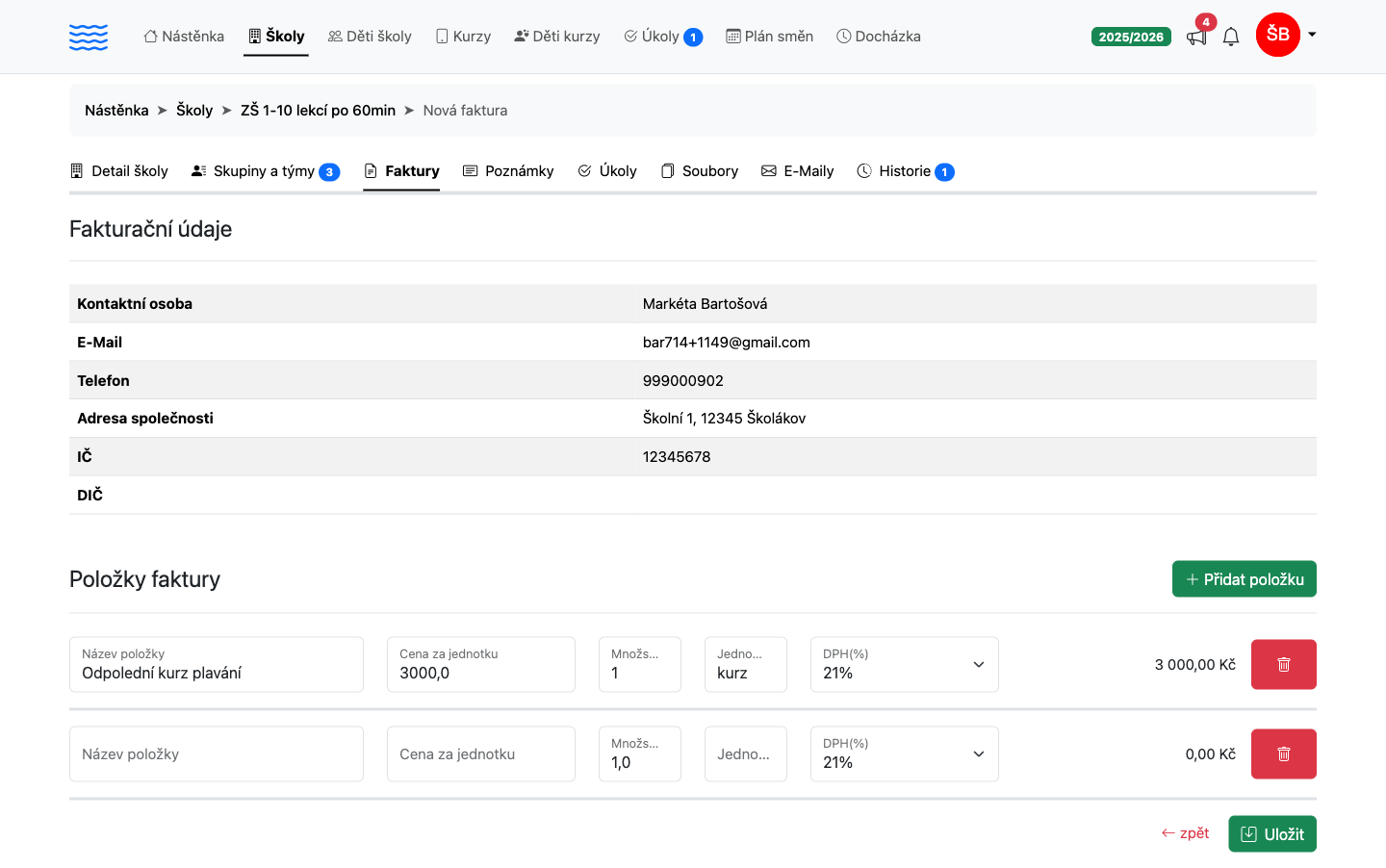Viewport: 1386px width, 868px height.
Task: Expand the caret next to user avatar
Action: [1312, 35]
